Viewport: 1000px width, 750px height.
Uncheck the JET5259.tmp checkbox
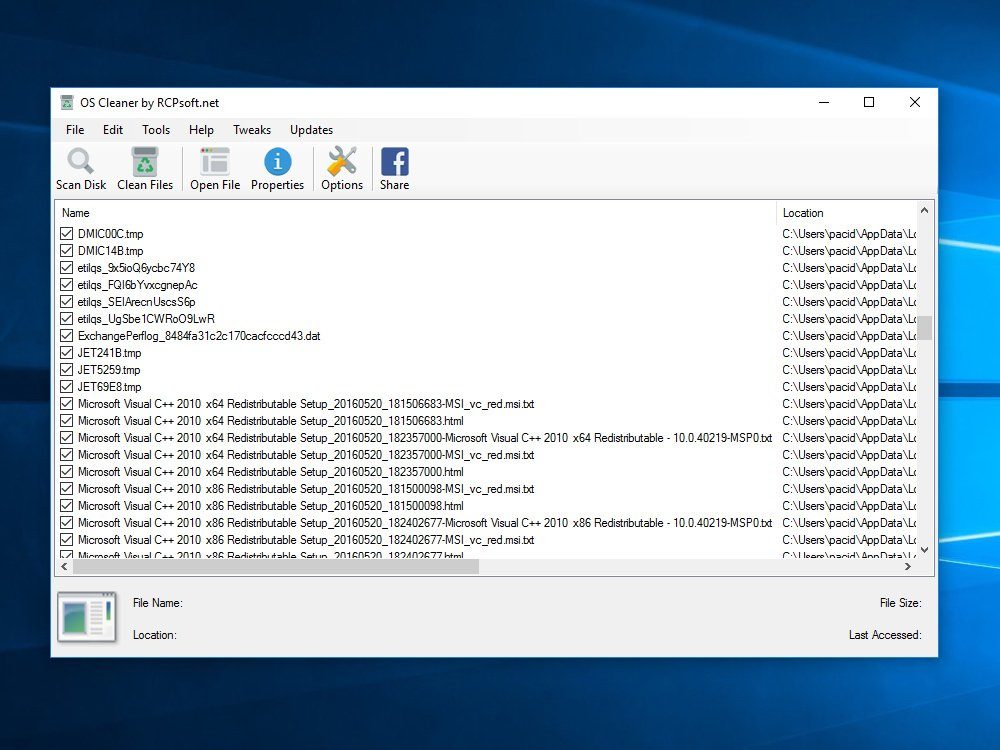[66, 370]
